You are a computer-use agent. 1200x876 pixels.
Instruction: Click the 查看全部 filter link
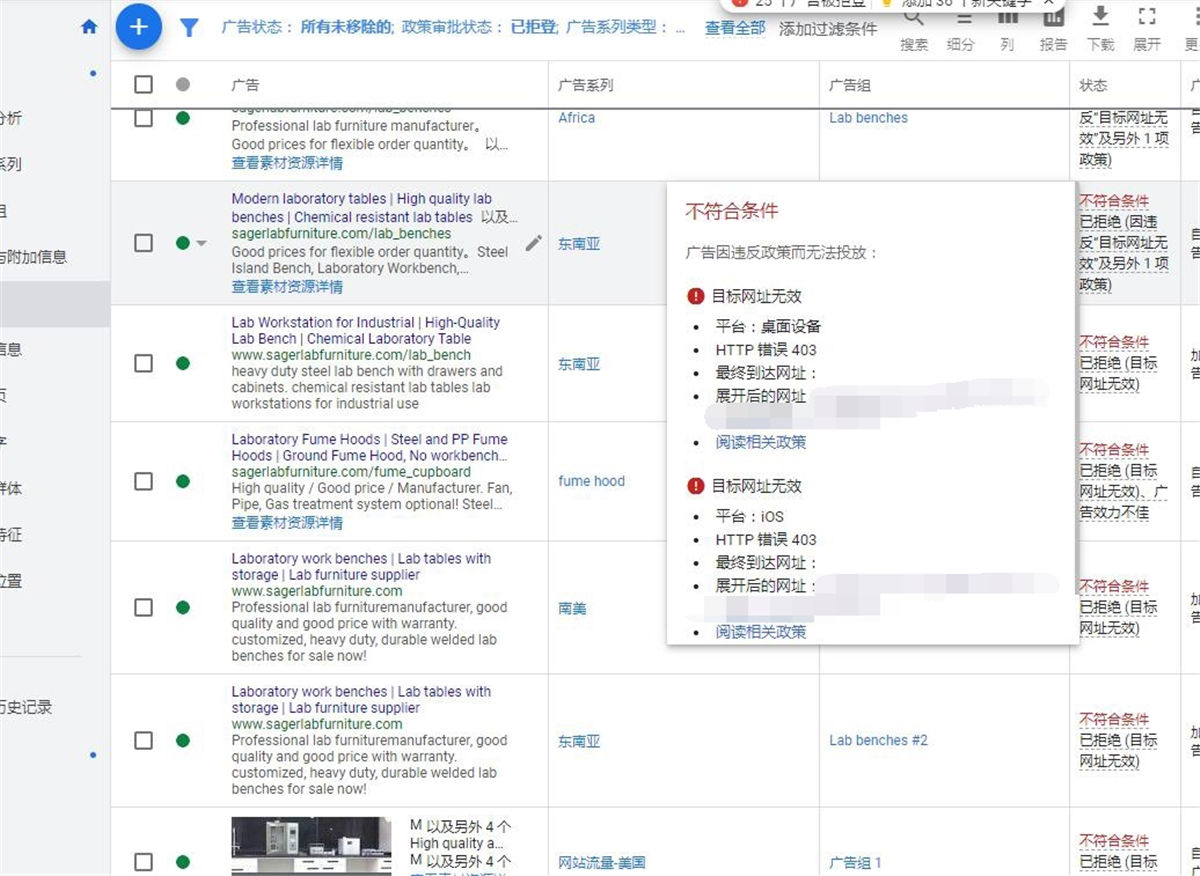pos(735,29)
